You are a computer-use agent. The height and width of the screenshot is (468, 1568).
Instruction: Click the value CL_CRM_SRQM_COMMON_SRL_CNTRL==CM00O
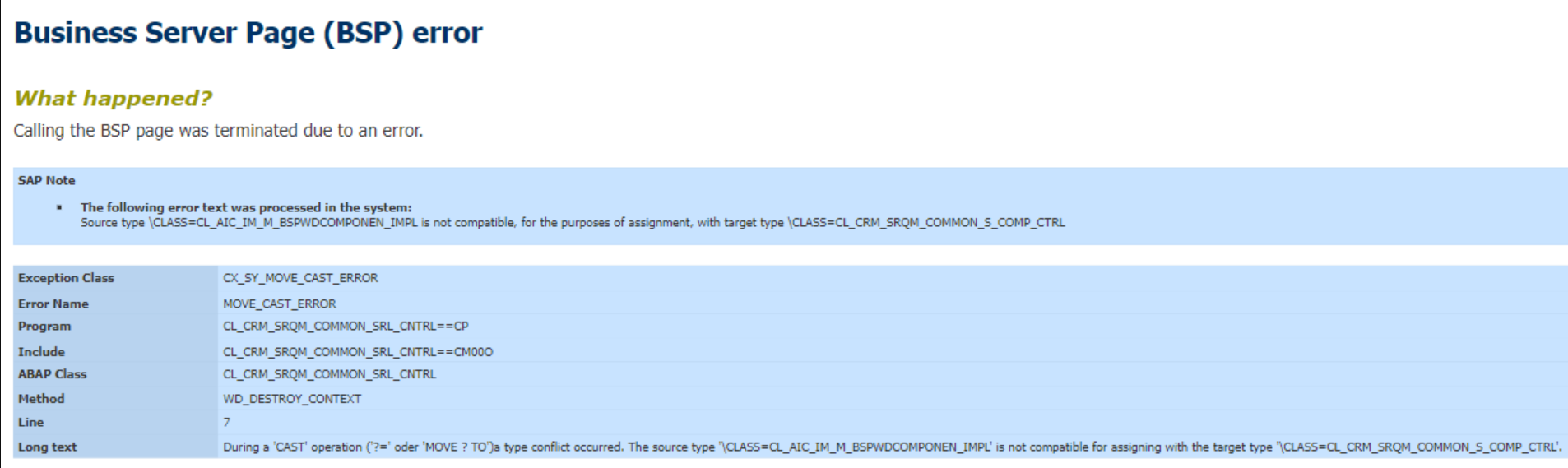tap(358, 352)
